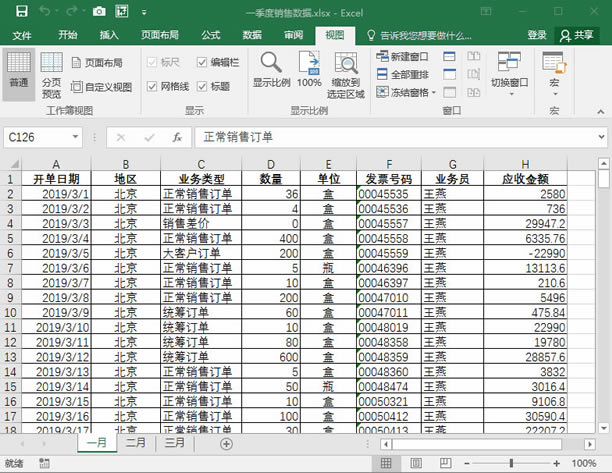This screenshot has height=473, width=612.
Task: Zoom out with the minus button
Action: click(466, 463)
